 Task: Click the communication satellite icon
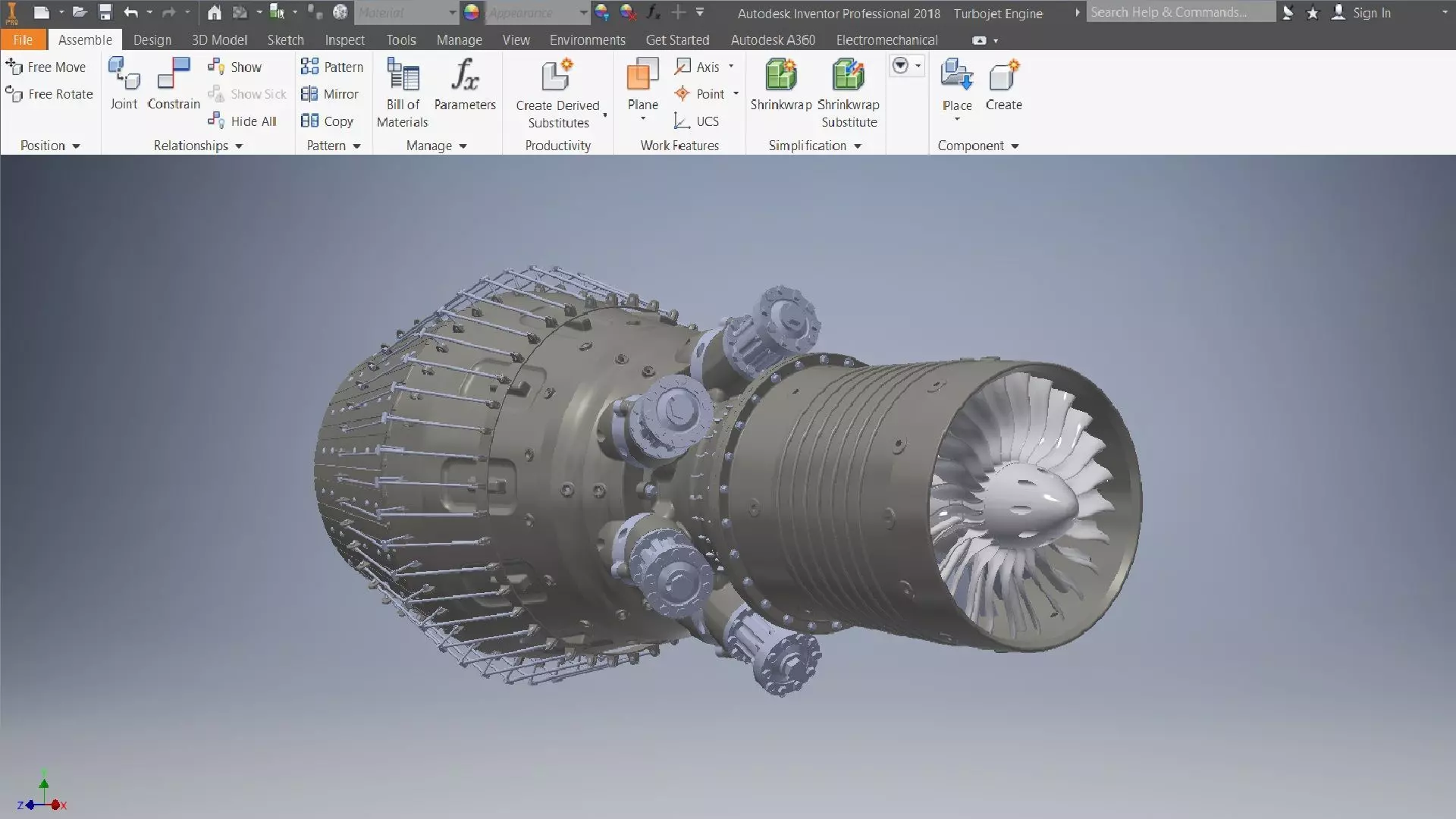tap(1288, 12)
